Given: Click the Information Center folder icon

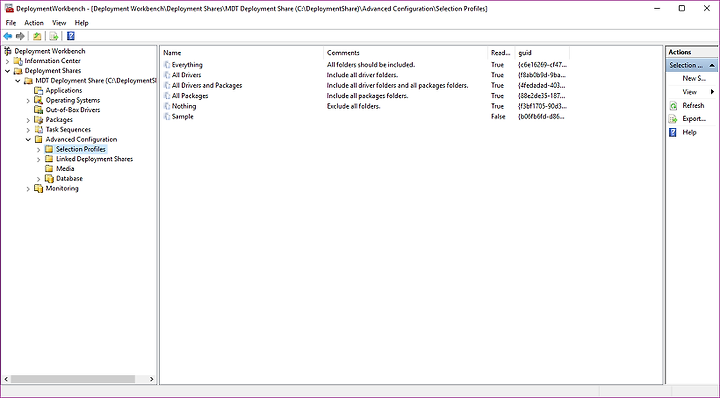Looking at the screenshot, I should 18,61.
